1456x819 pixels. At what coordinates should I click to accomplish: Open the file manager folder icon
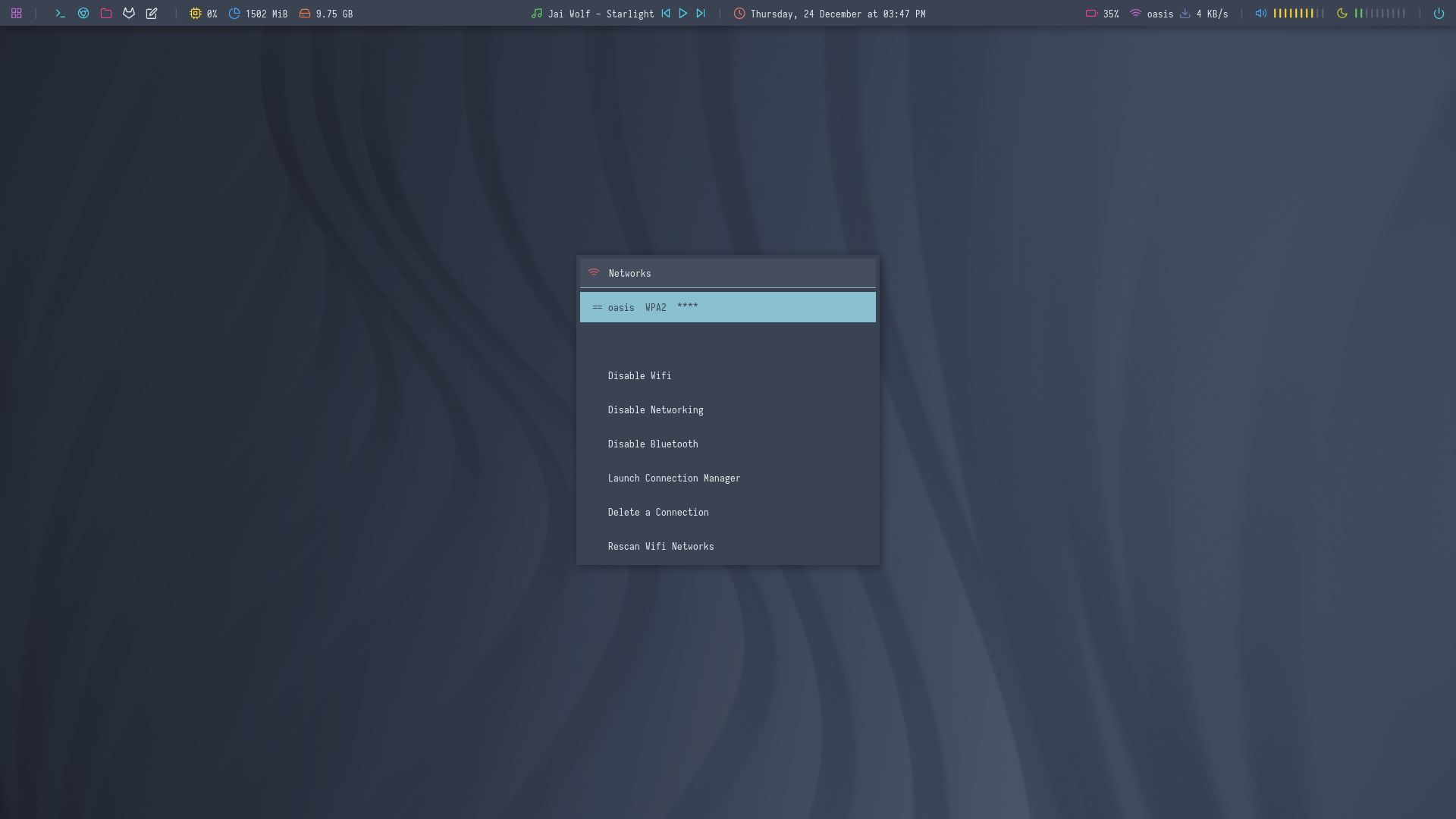pyautogui.click(x=106, y=14)
